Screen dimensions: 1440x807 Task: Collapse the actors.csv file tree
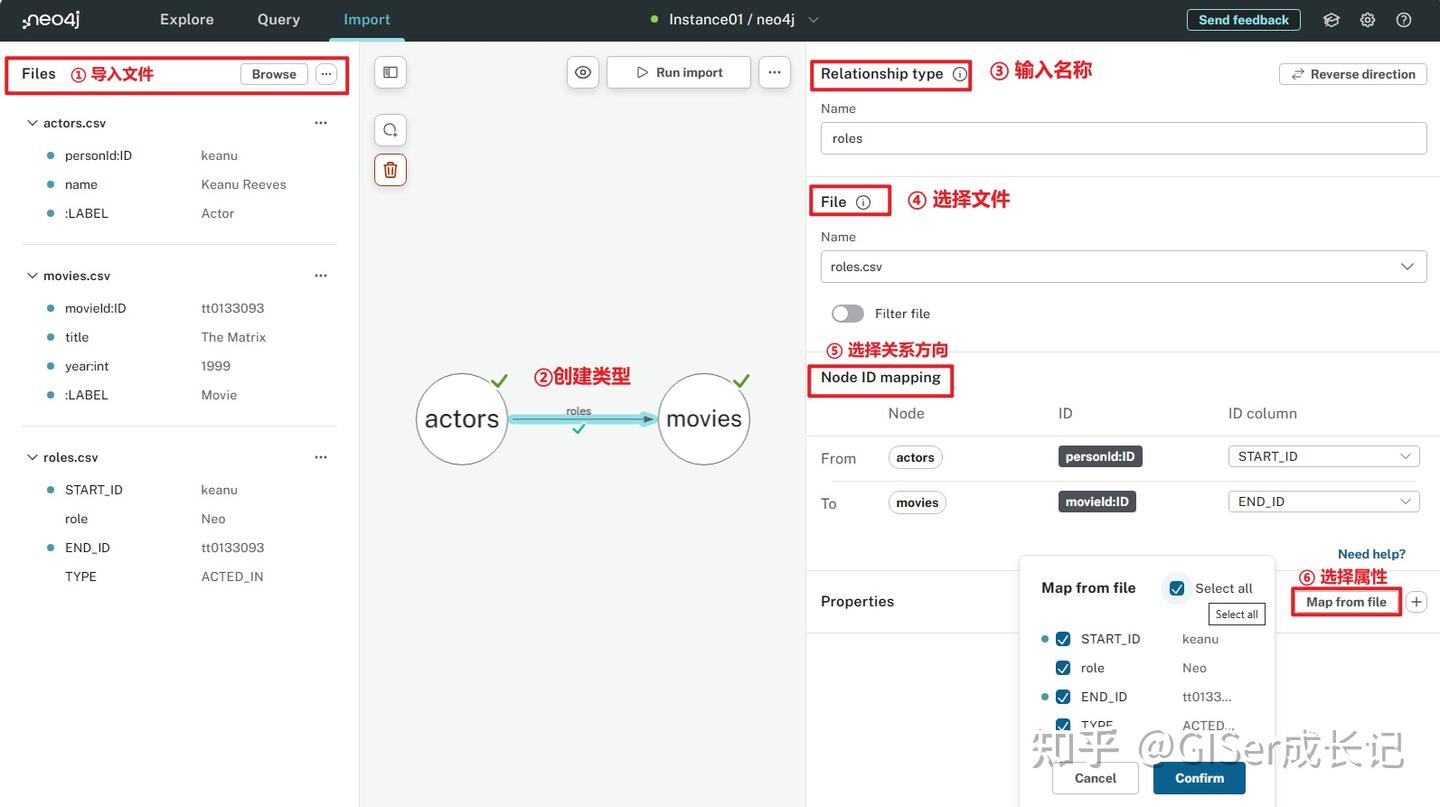pos(31,122)
